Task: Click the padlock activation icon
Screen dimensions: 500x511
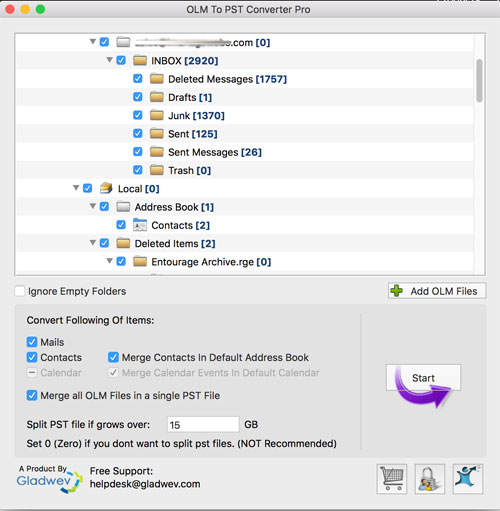Action: (x=430, y=479)
